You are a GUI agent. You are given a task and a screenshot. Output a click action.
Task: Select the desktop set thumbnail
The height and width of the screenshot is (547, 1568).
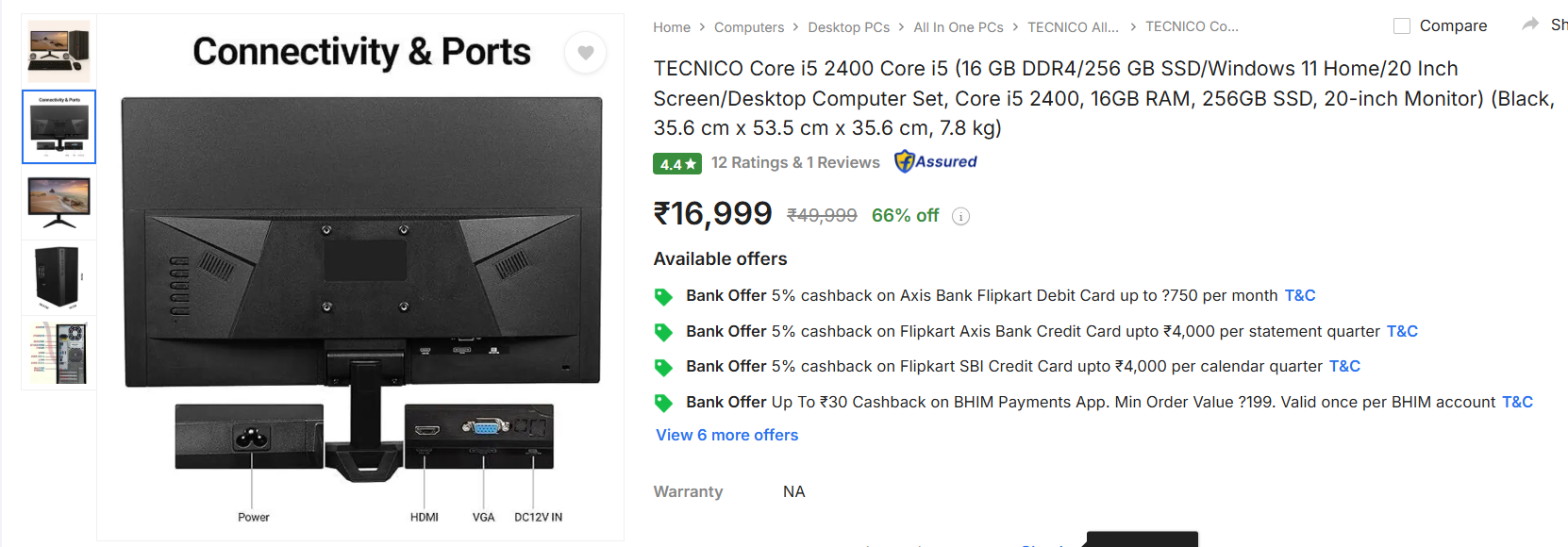(x=58, y=51)
